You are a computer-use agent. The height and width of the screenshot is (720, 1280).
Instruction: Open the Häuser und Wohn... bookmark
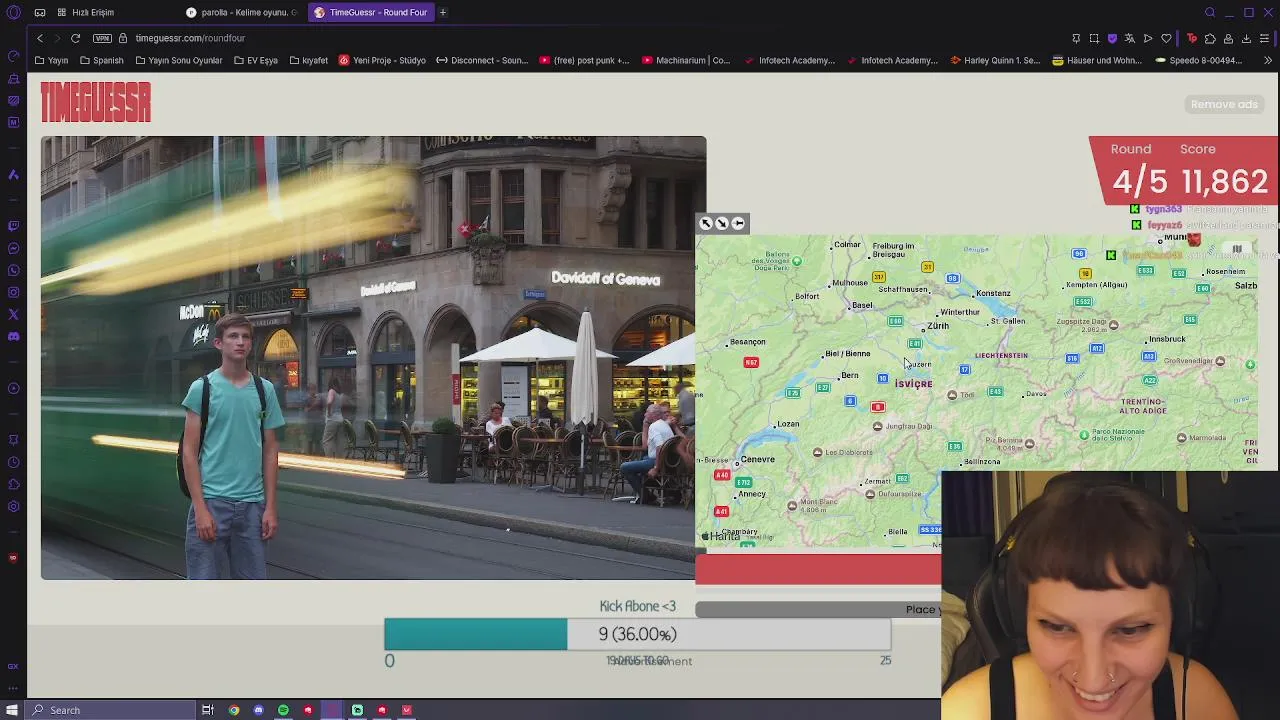(x=1097, y=60)
